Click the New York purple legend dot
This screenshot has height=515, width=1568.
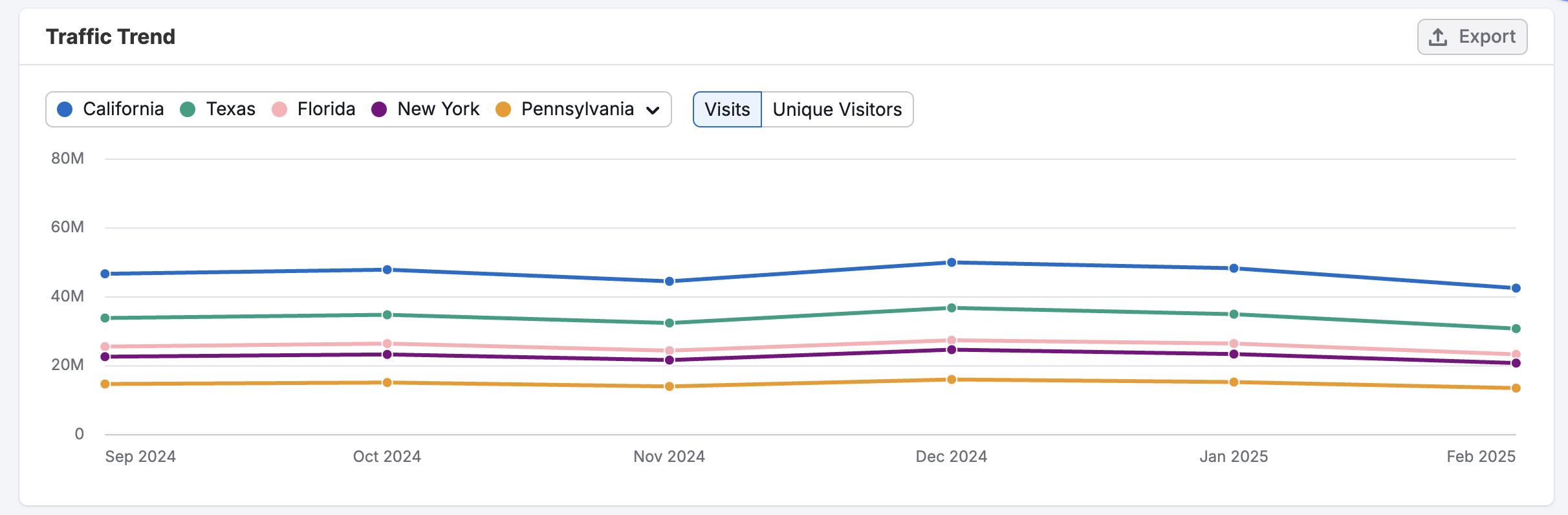click(378, 109)
